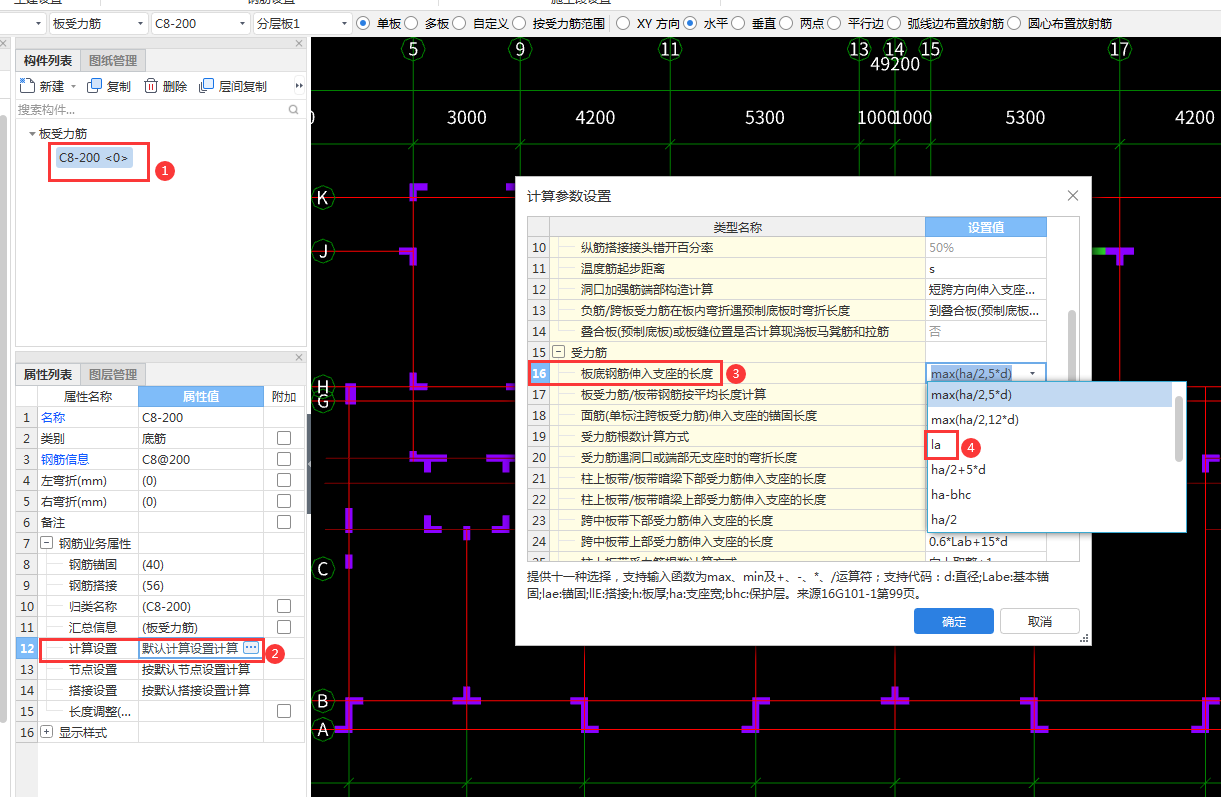The height and width of the screenshot is (797, 1221).
Task: Click the 节点设置 property value cell
Action: (201, 669)
